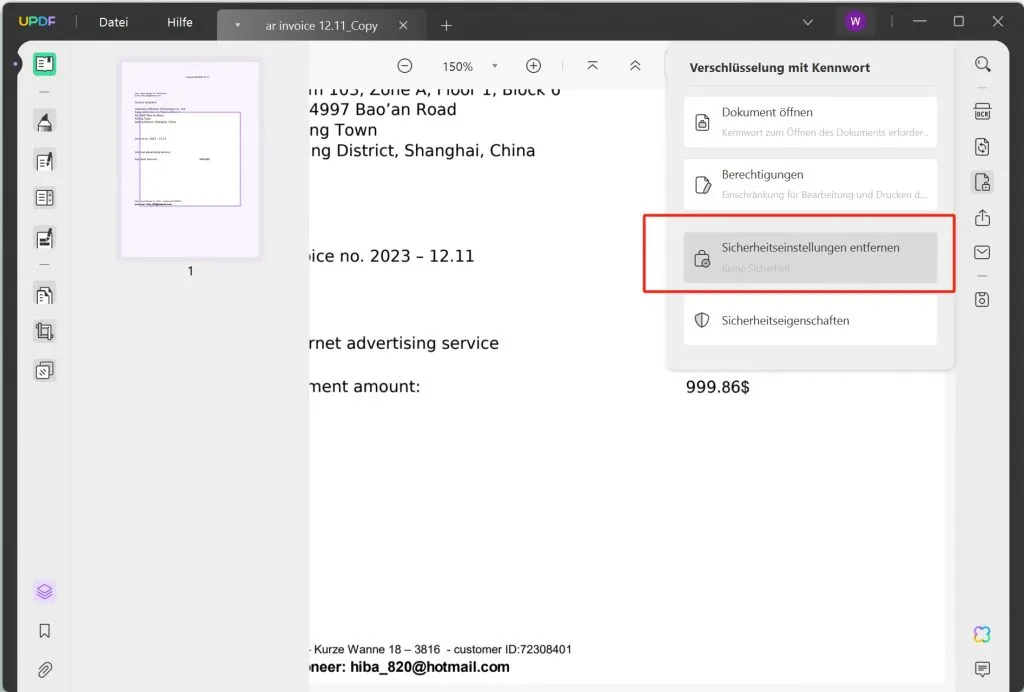Open Sicherheitseigenschaften
The image size is (1024, 692).
point(810,321)
